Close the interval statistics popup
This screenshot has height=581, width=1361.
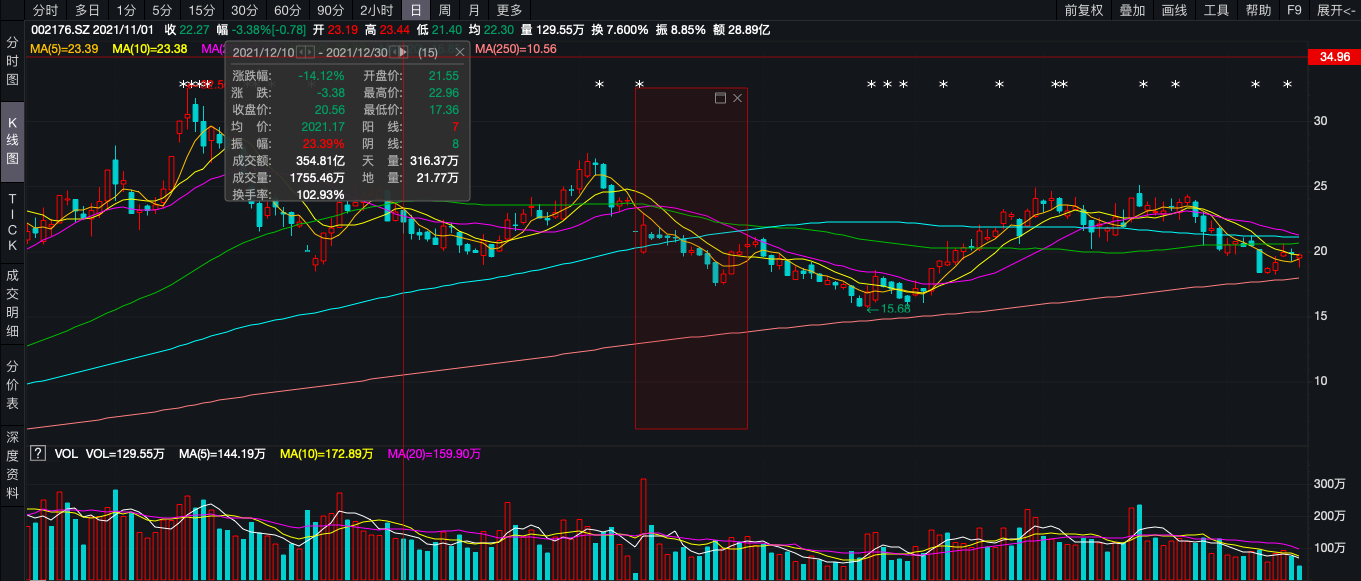(x=460, y=51)
